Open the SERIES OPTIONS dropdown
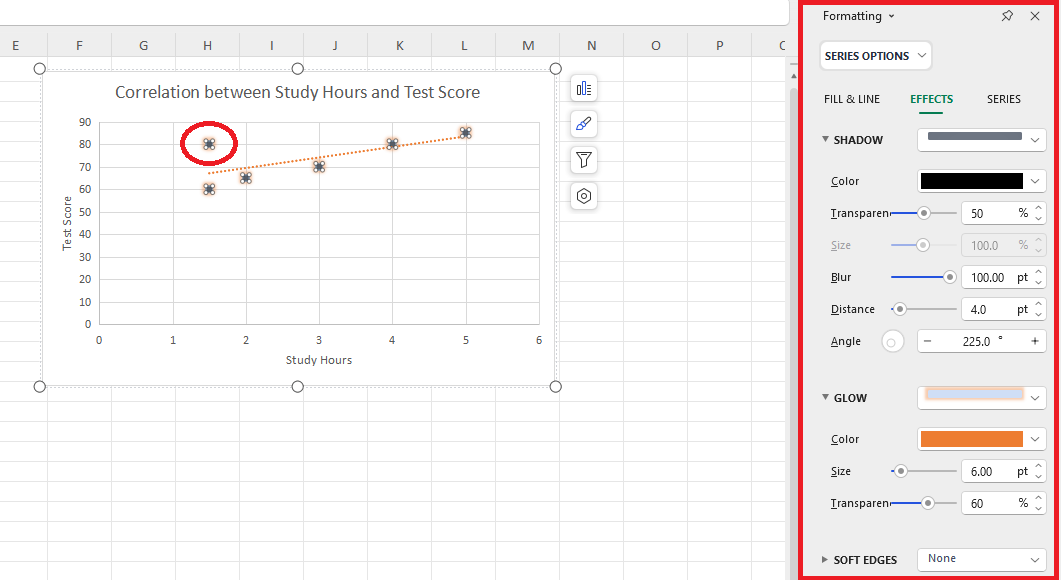Screen dimensions: 1061x580 (875, 55)
